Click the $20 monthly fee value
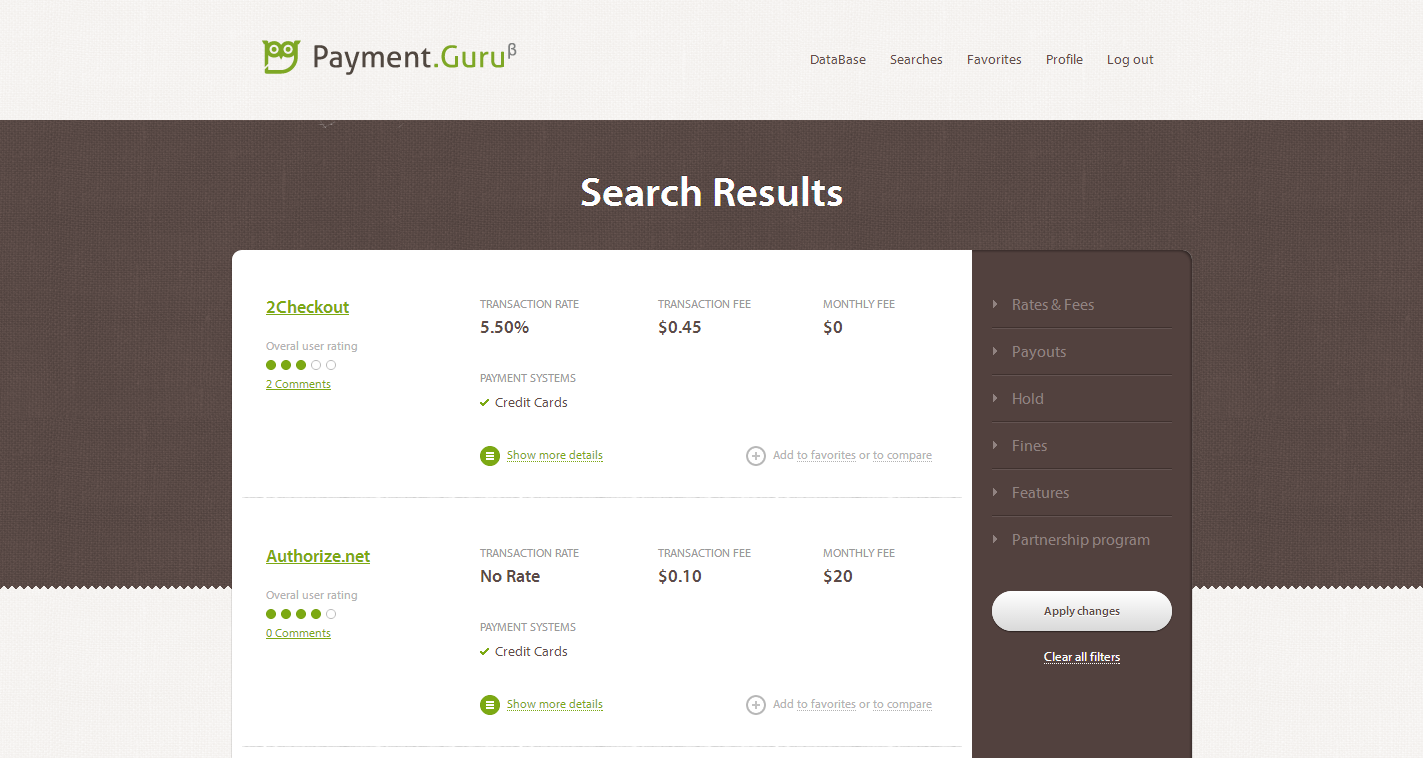 pos(838,576)
